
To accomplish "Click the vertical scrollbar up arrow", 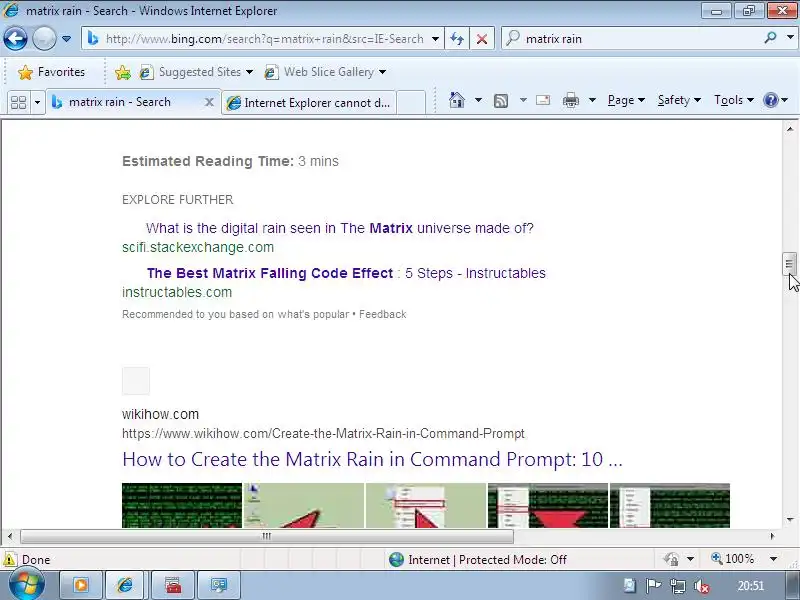I will (790, 129).
